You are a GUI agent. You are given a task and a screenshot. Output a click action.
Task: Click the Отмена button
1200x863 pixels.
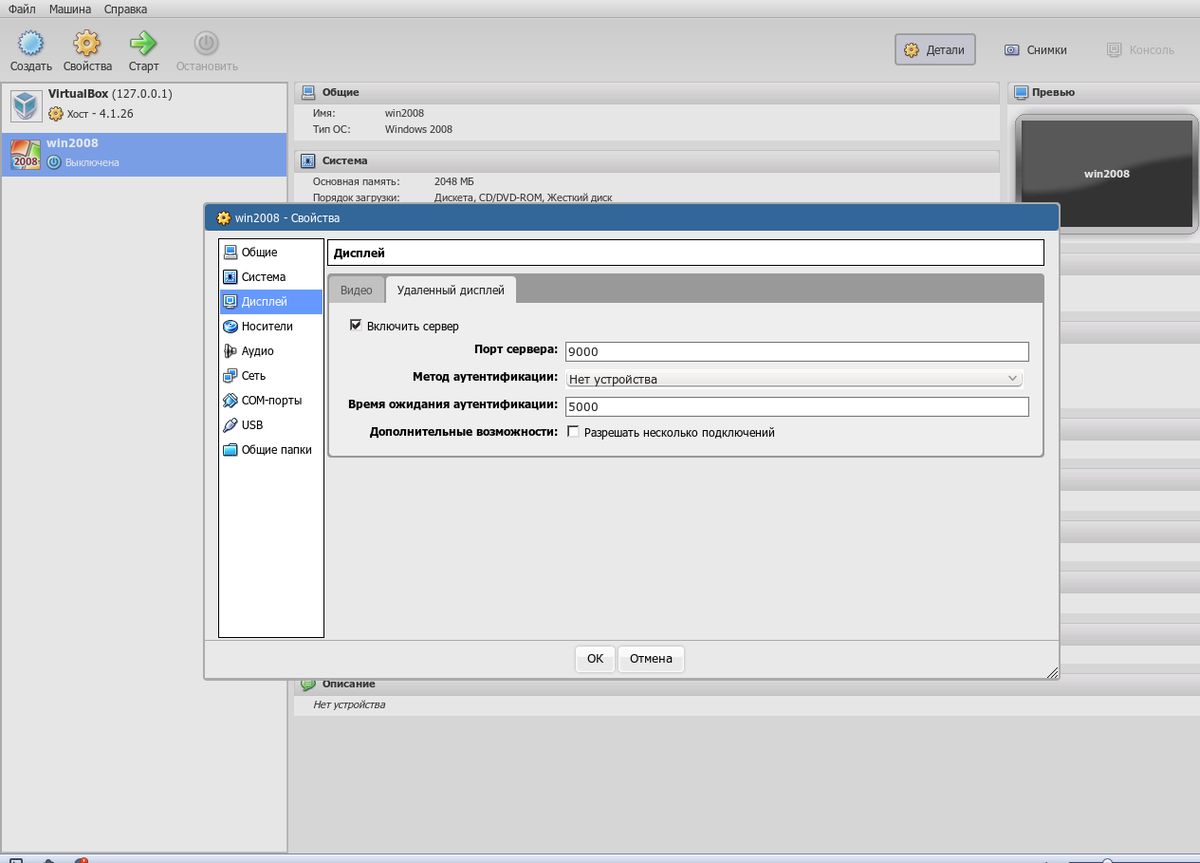(652, 659)
